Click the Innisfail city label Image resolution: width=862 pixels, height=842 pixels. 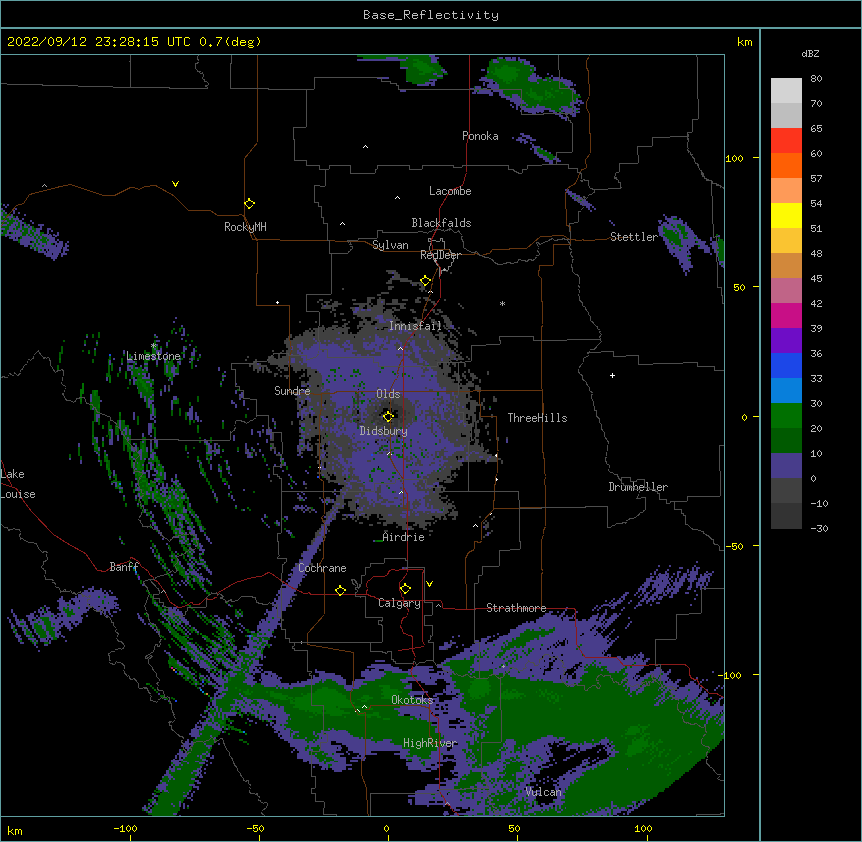[415, 326]
